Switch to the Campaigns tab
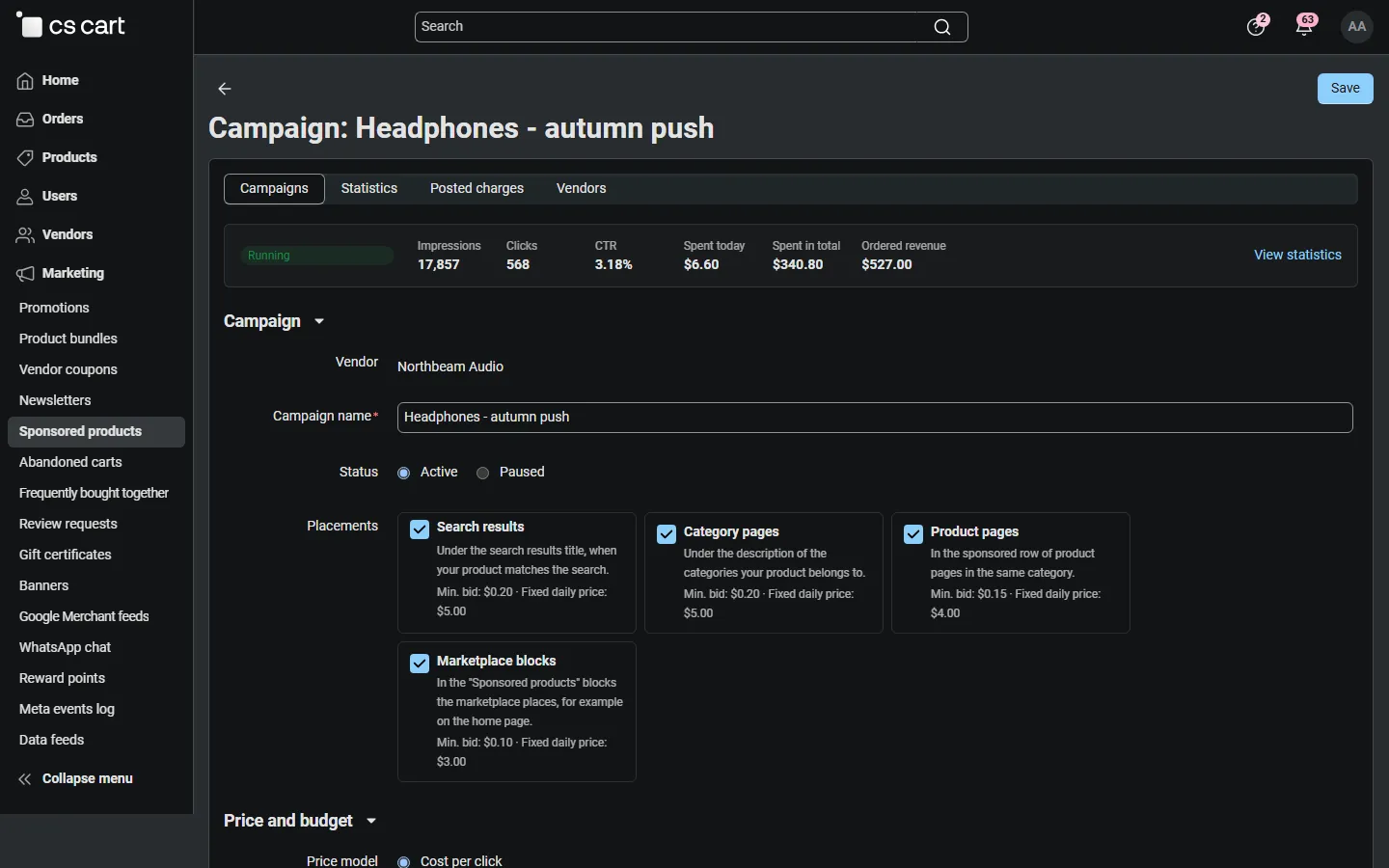Image resolution: width=1389 pixels, height=868 pixels. click(275, 189)
